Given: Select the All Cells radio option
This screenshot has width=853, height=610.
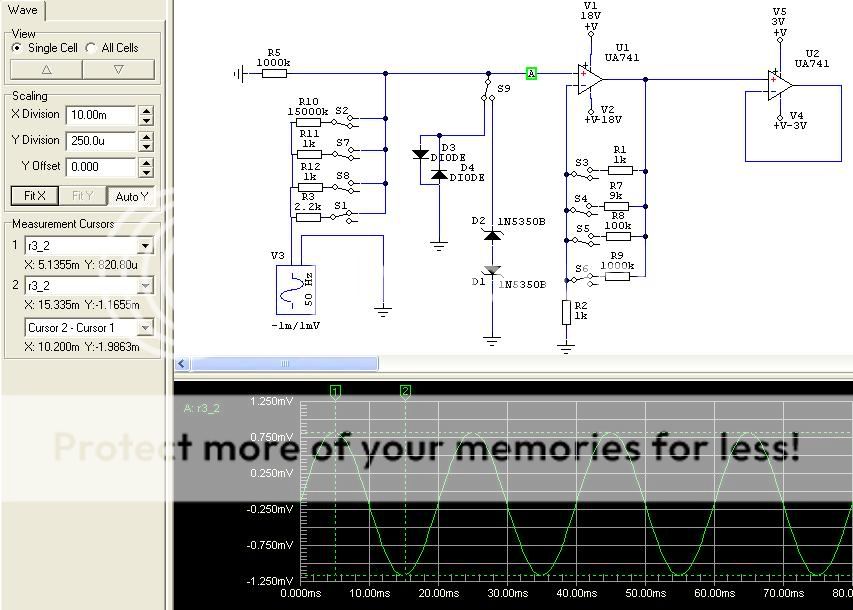Looking at the screenshot, I should pyautogui.click(x=92, y=48).
